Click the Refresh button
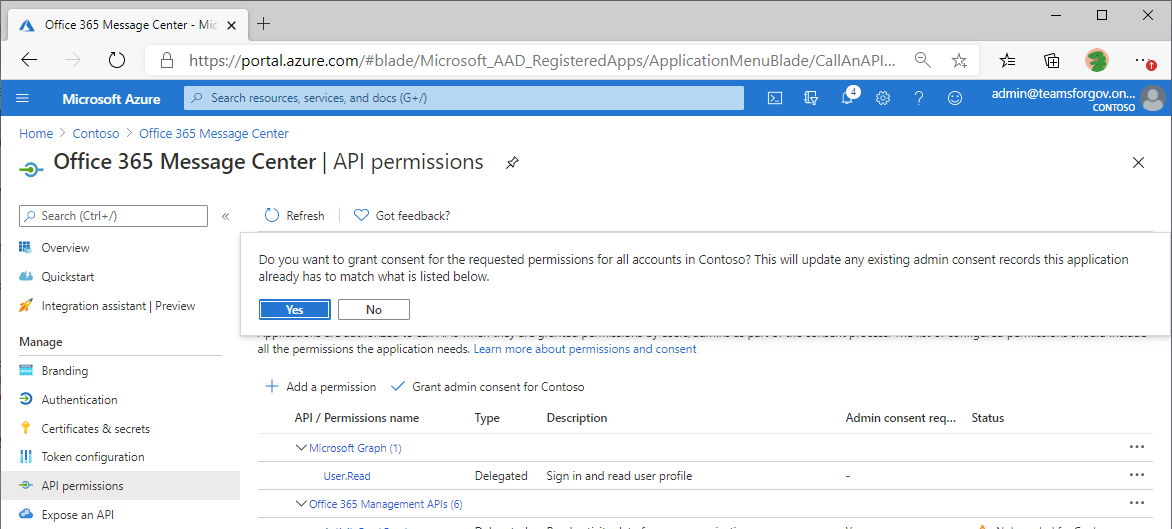Screen dimensions: 1172x529 pos(295,216)
